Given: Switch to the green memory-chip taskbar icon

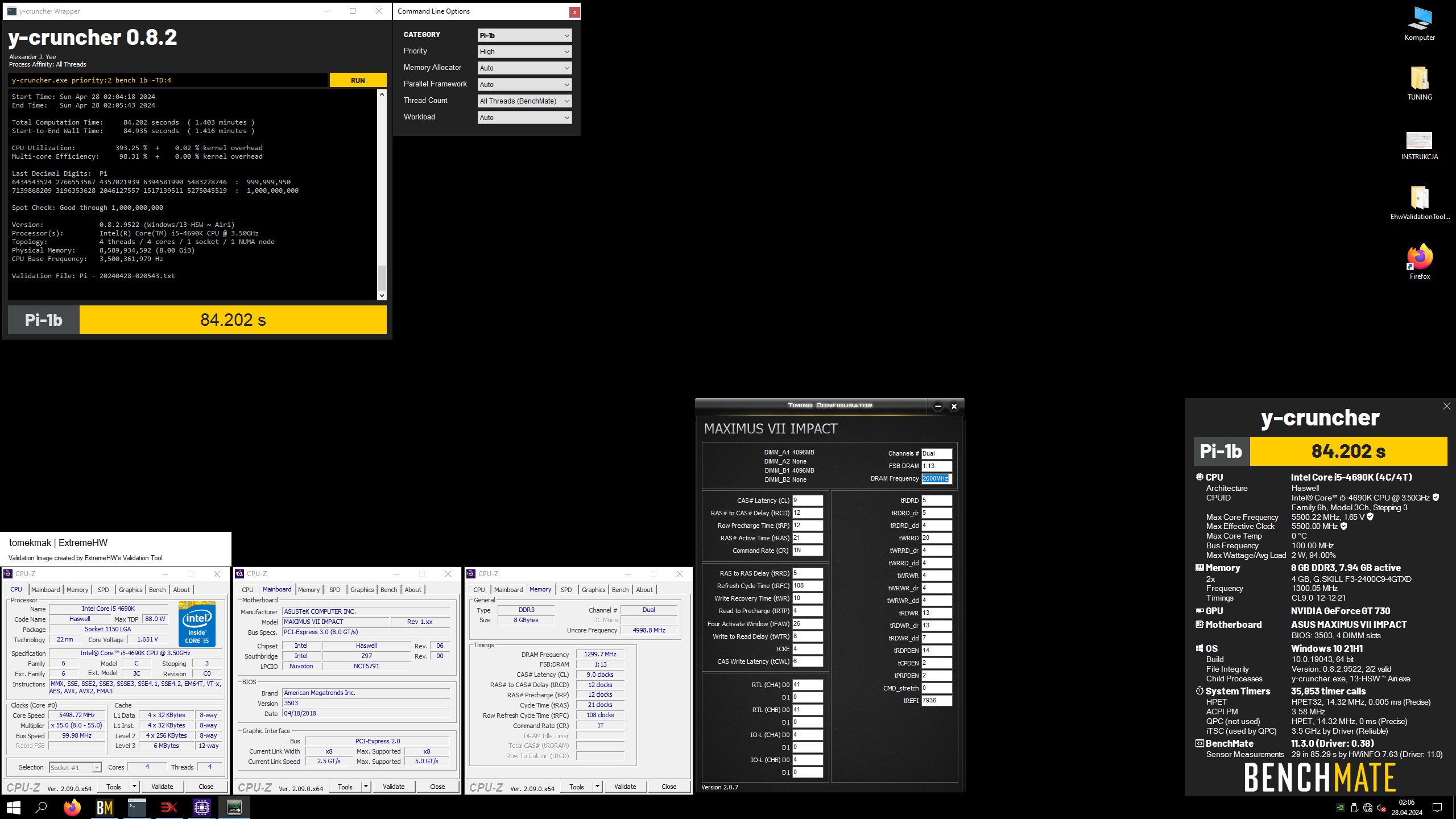Looking at the screenshot, I should point(234,807).
